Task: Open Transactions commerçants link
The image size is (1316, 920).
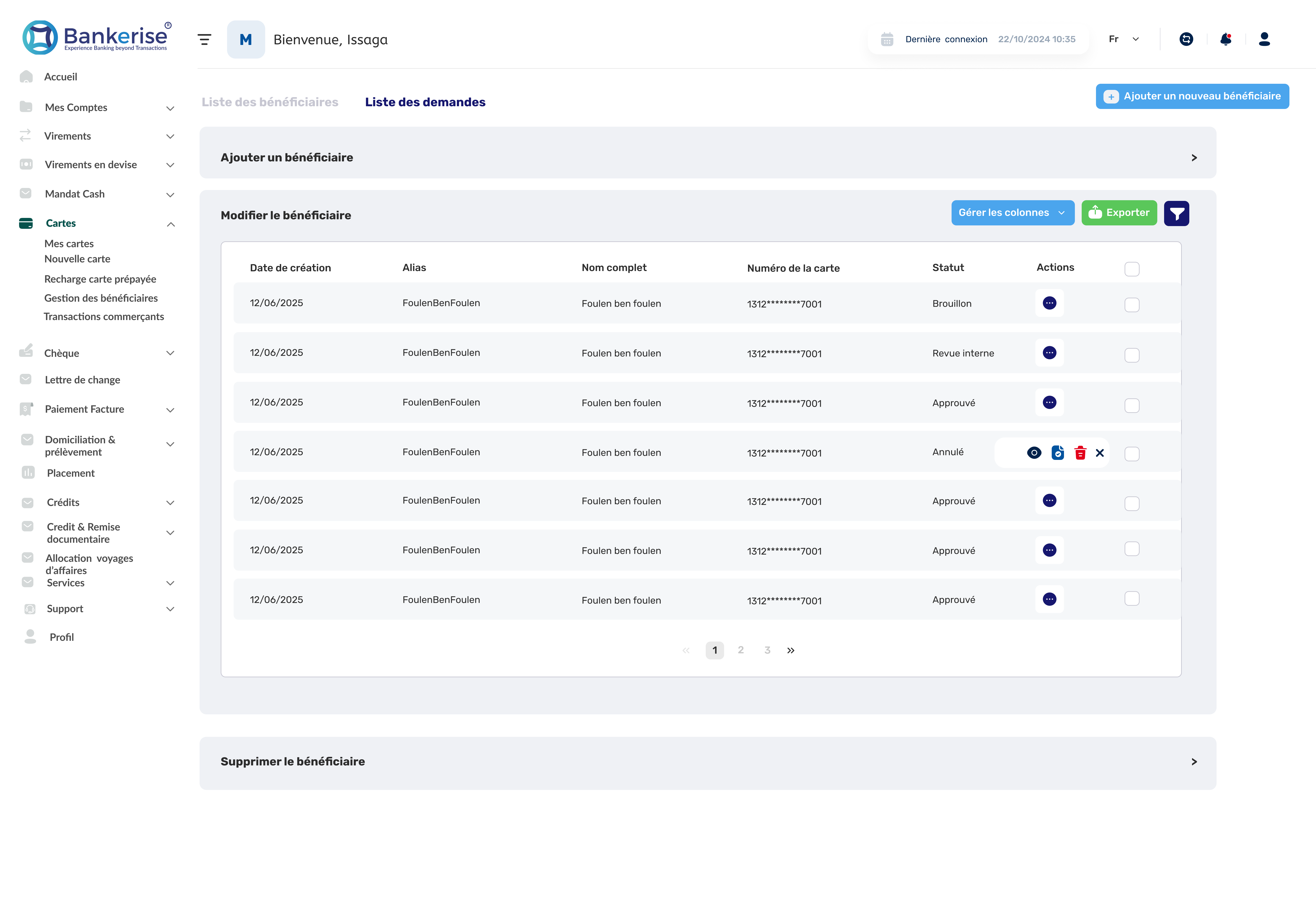Action: point(104,317)
